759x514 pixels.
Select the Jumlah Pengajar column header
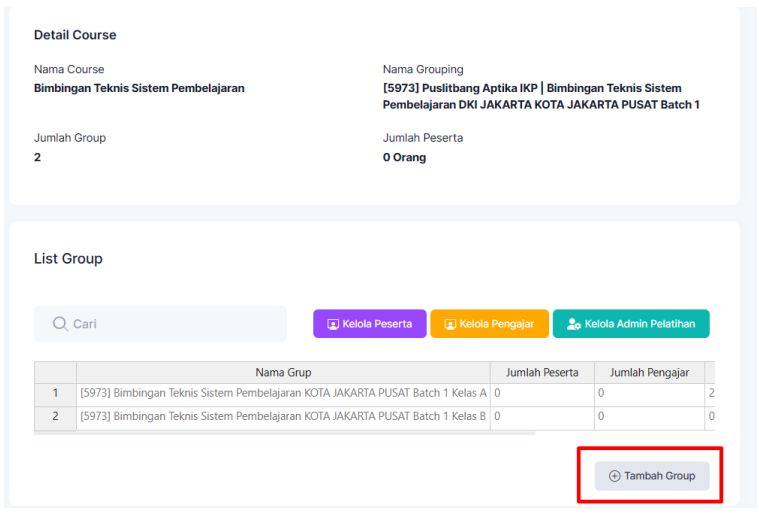pyautogui.click(x=648, y=373)
